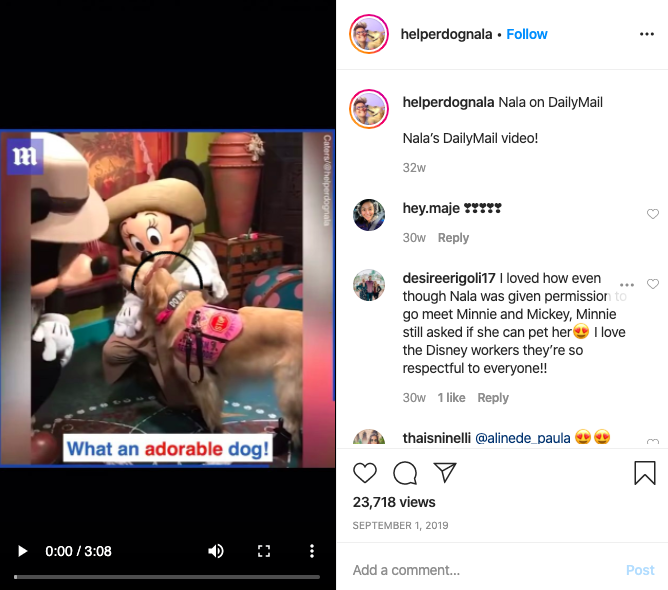The height and width of the screenshot is (590, 668).
Task: Open the comment speech bubble icon
Action: [405, 473]
